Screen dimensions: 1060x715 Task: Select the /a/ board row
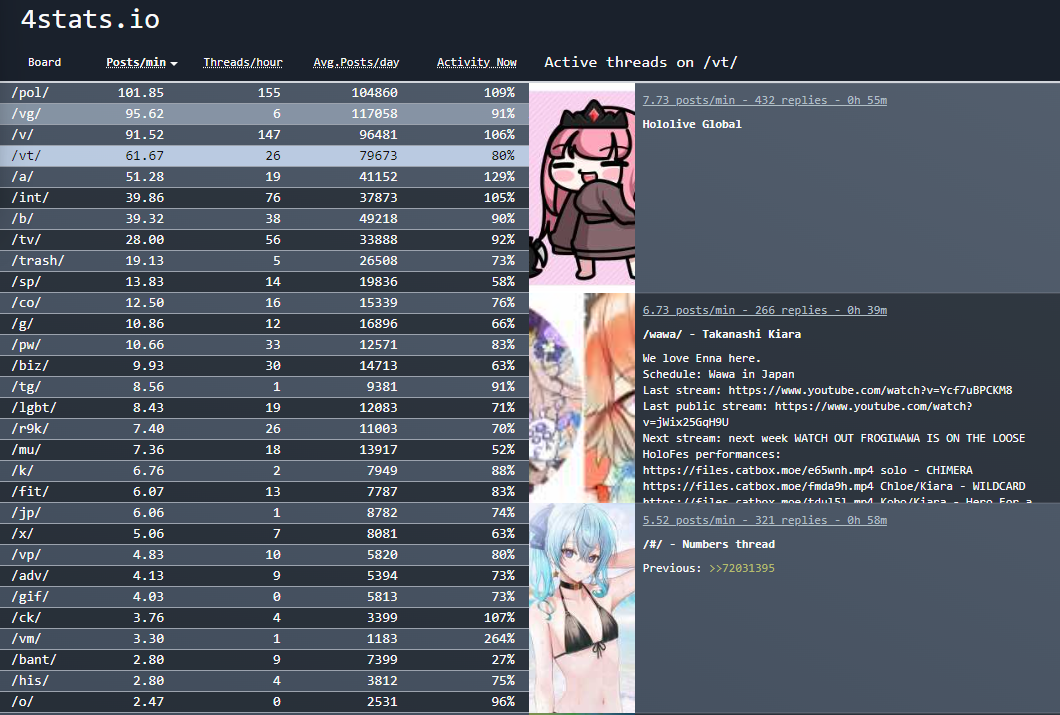(264, 176)
